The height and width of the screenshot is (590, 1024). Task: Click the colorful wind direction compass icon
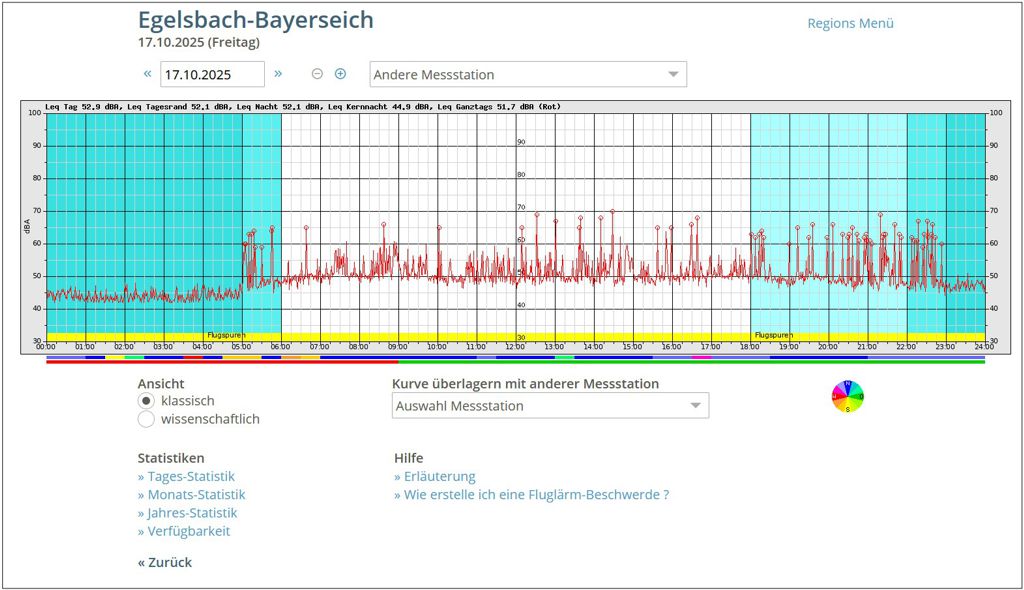[847, 397]
